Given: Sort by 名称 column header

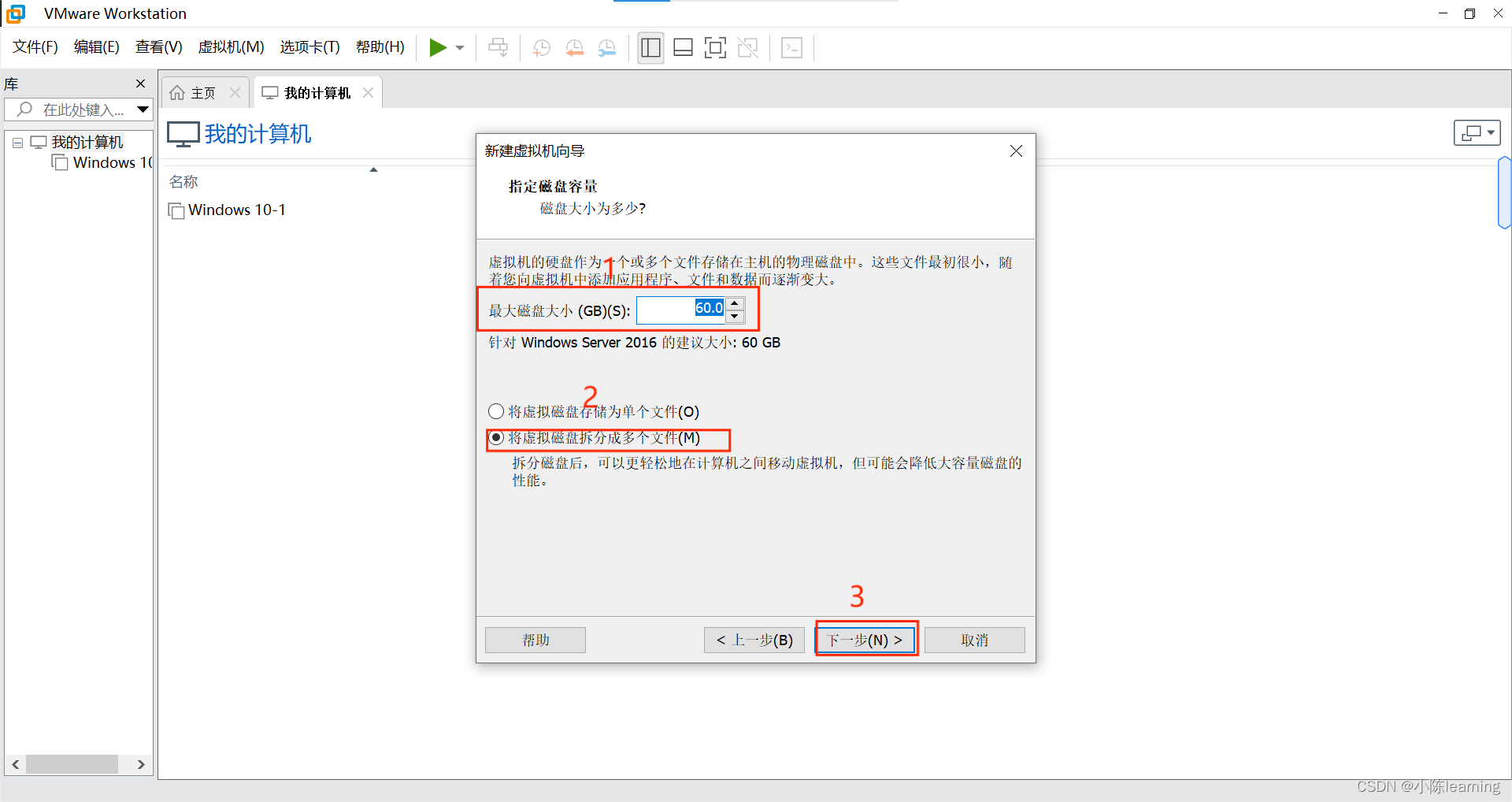Looking at the screenshot, I should pos(183,182).
